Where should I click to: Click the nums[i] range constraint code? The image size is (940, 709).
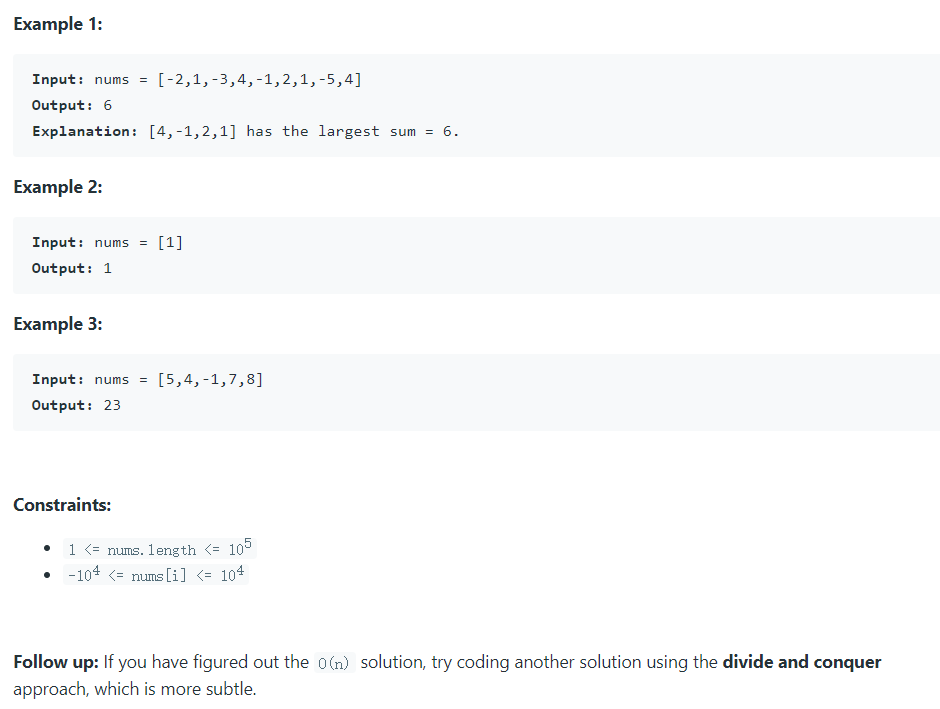pos(156,575)
